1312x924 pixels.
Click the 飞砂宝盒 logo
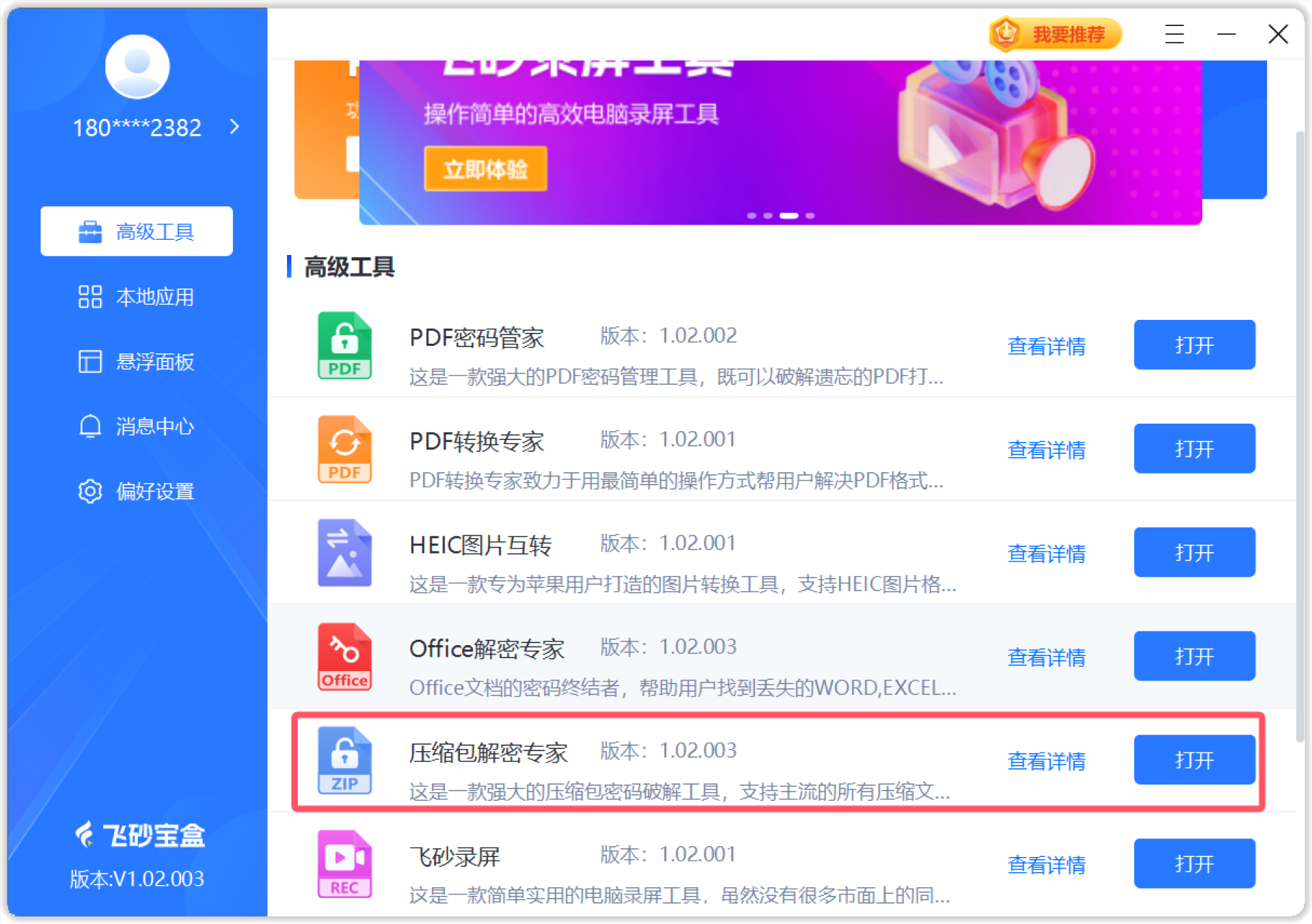pyautogui.click(x=139, y=834)
